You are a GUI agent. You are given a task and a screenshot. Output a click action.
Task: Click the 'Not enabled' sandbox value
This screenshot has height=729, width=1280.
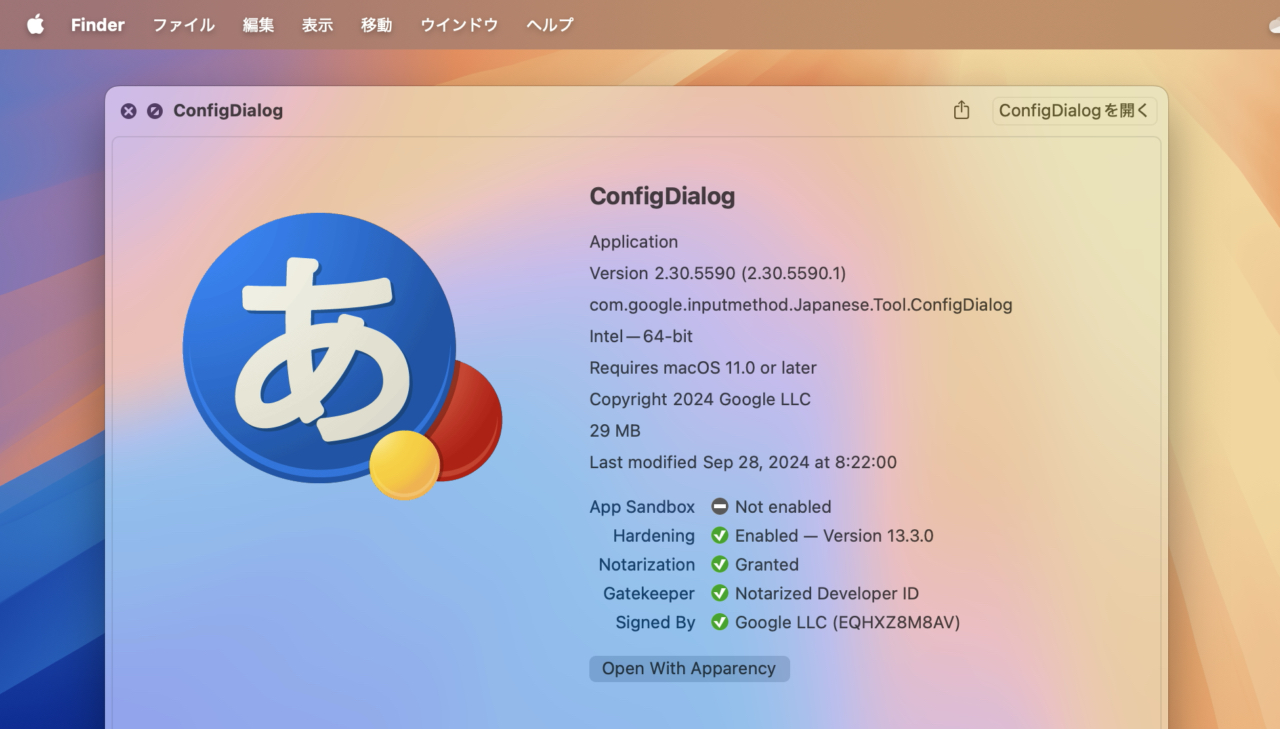(783, 507)
